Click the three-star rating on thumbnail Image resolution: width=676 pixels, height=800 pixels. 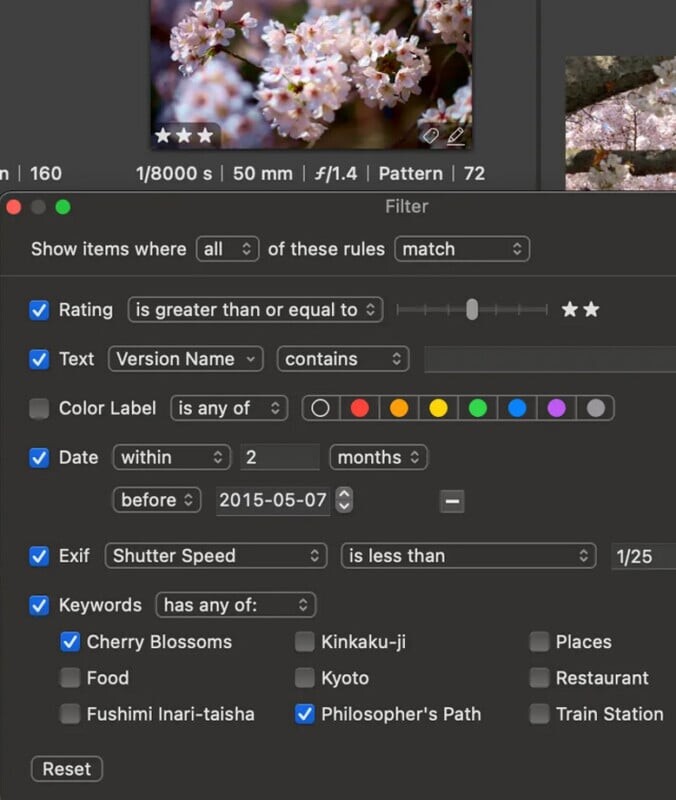coord(183,135)
